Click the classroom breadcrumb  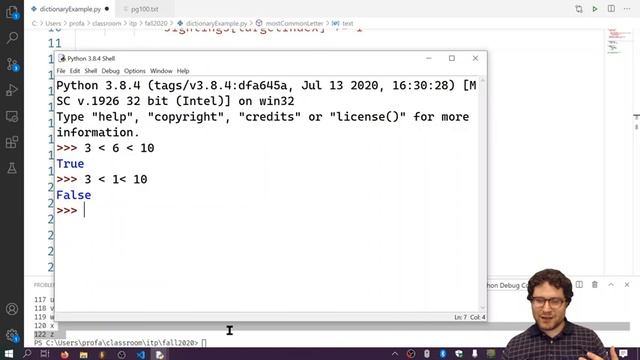point(107,24)
